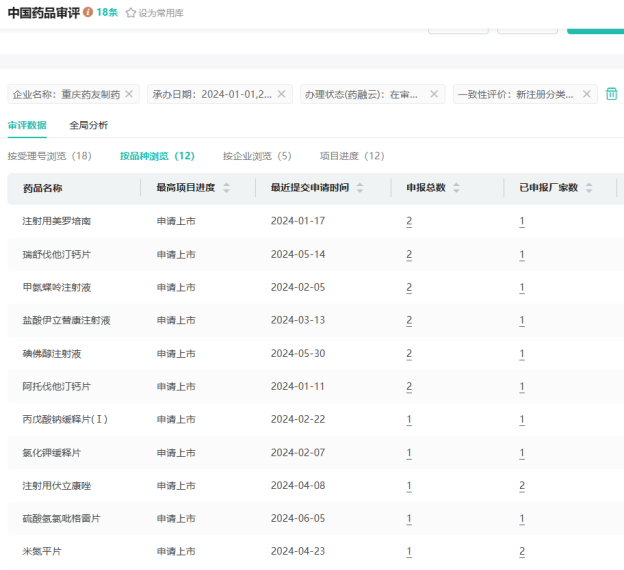Screen dimensions: 624x570
Task: Remove the 办理状态 filter tag
Action: point(434,94)
